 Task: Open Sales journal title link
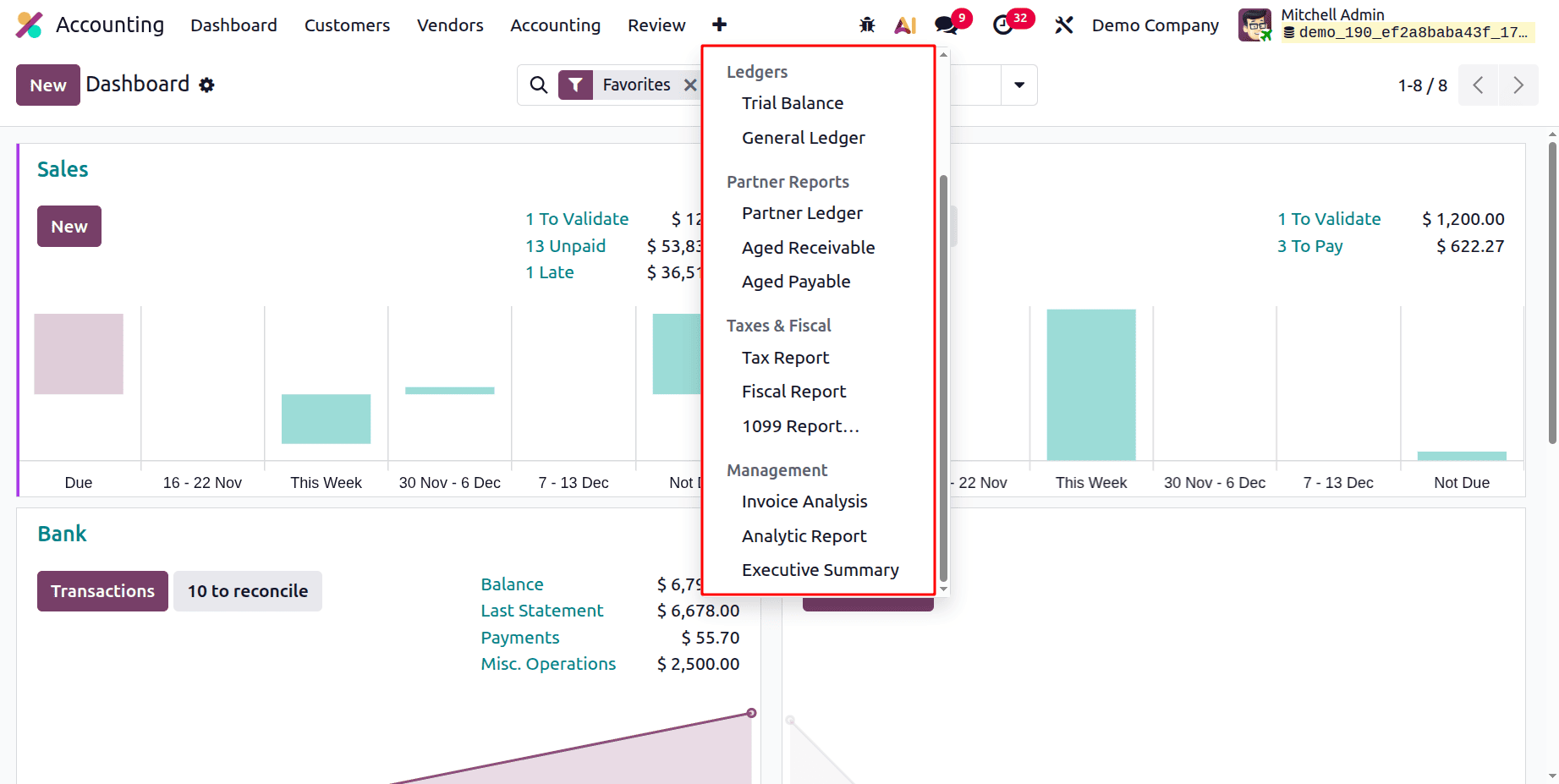[63, 169]
